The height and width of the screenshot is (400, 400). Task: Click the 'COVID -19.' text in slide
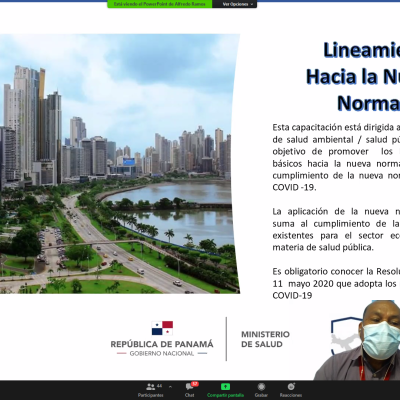tap(294, 187)
